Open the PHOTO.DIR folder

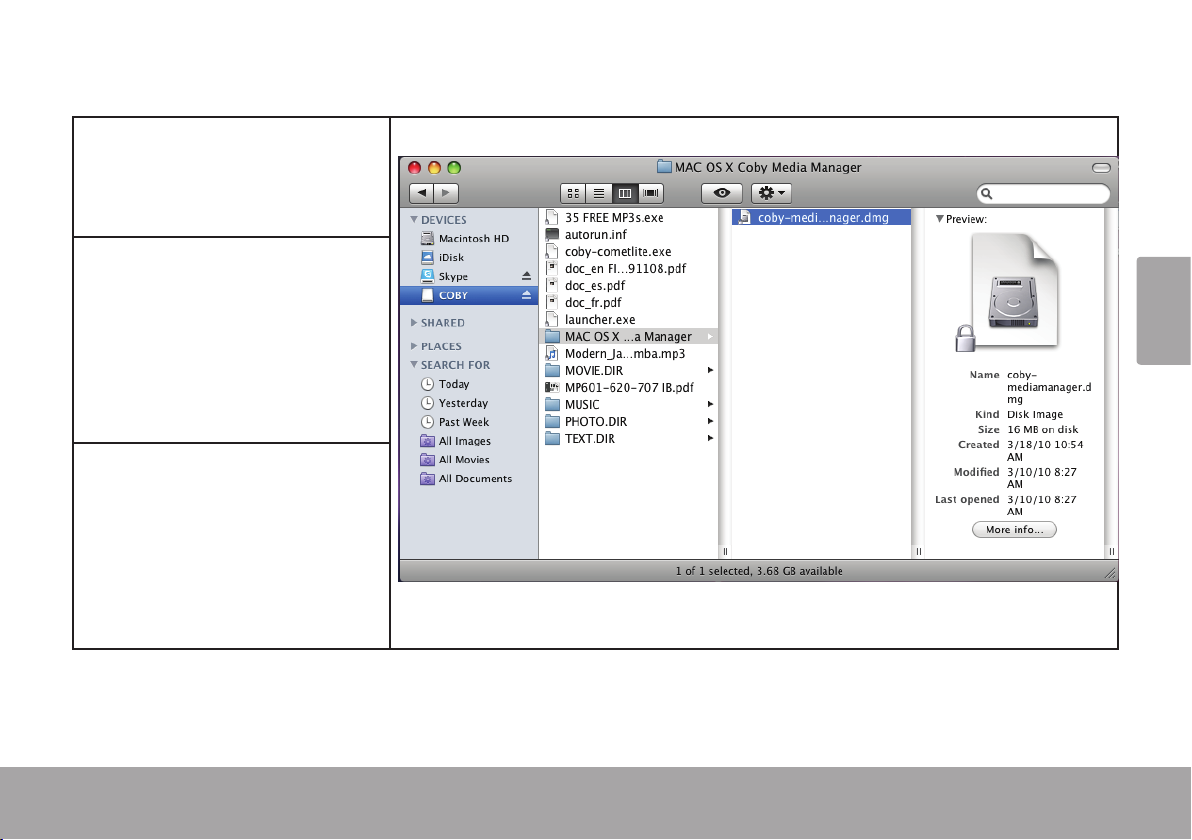pyautogui.click(x=629, y=422)
